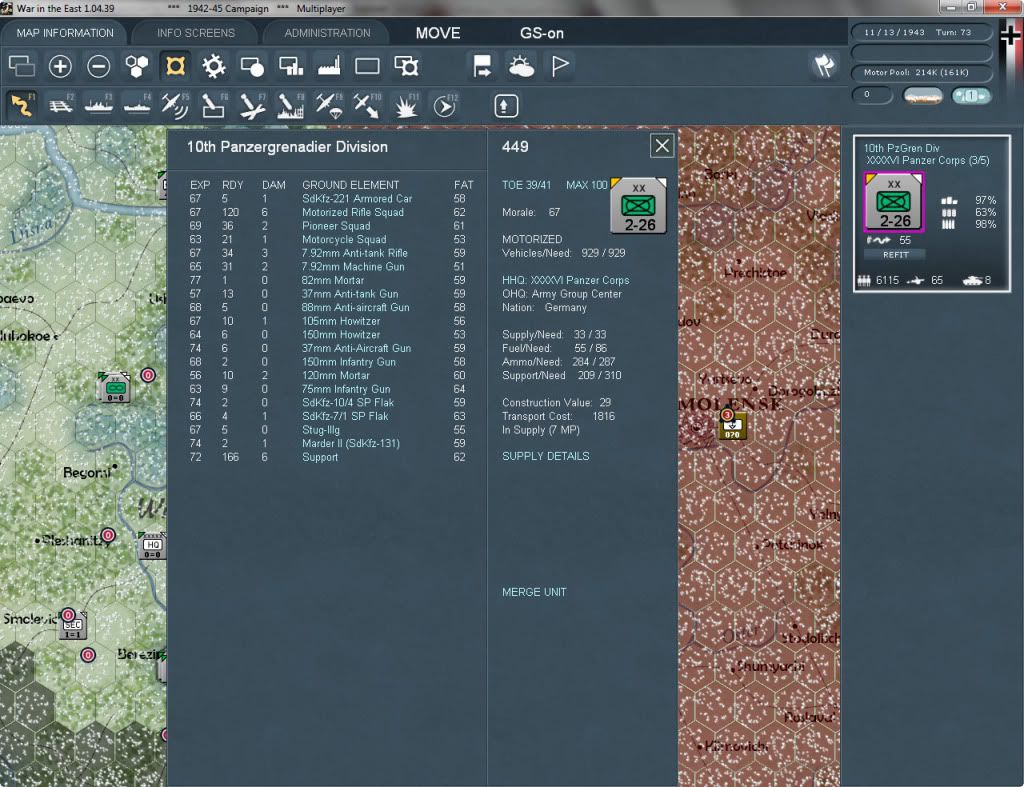The height and width of the screenshot is (787, 1024).
Task: Close the 10th Panzergrenadier Division detail window
Action: tap(662, 146)
